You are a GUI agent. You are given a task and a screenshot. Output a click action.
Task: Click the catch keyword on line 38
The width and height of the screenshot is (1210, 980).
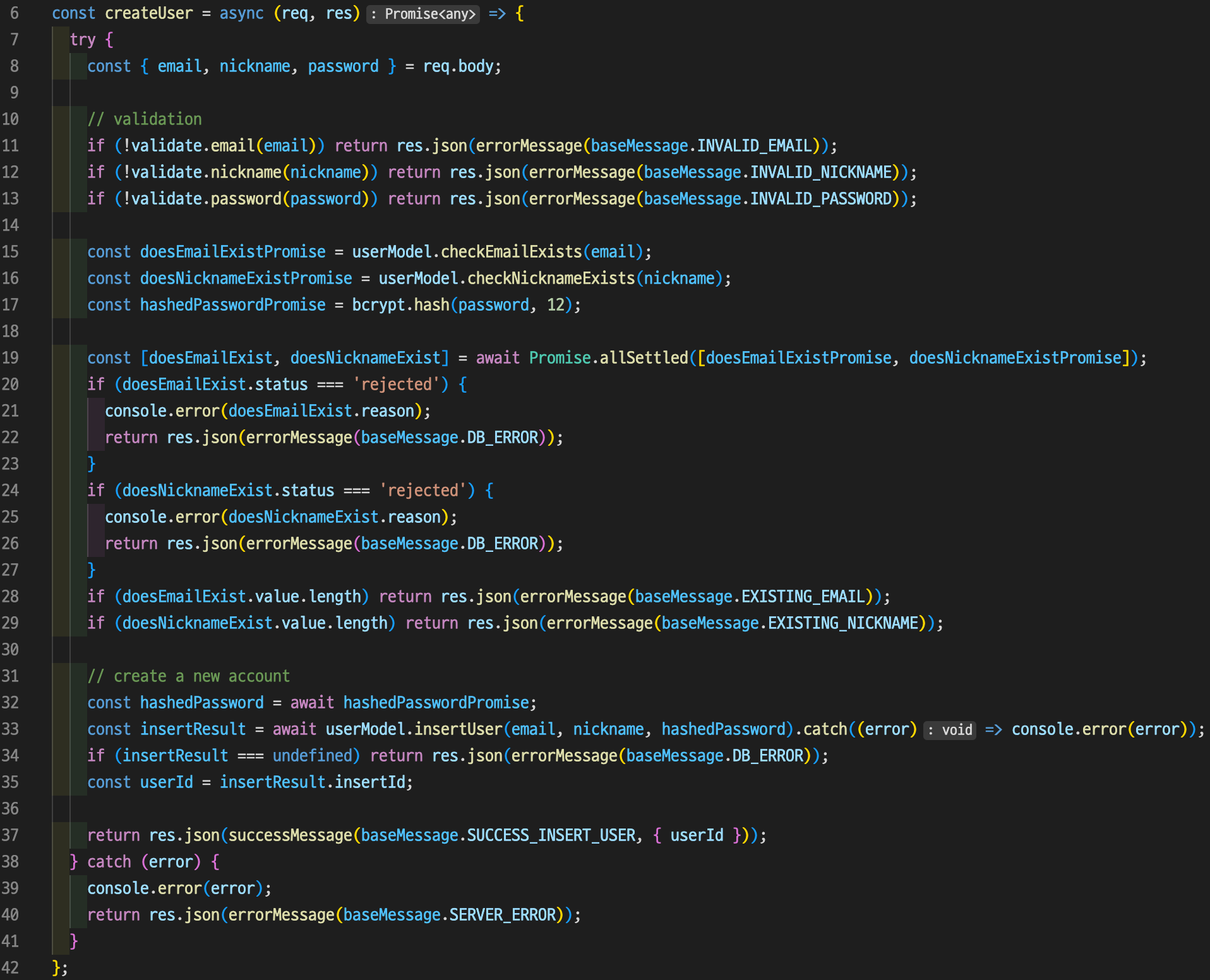[x=109, y=862]
